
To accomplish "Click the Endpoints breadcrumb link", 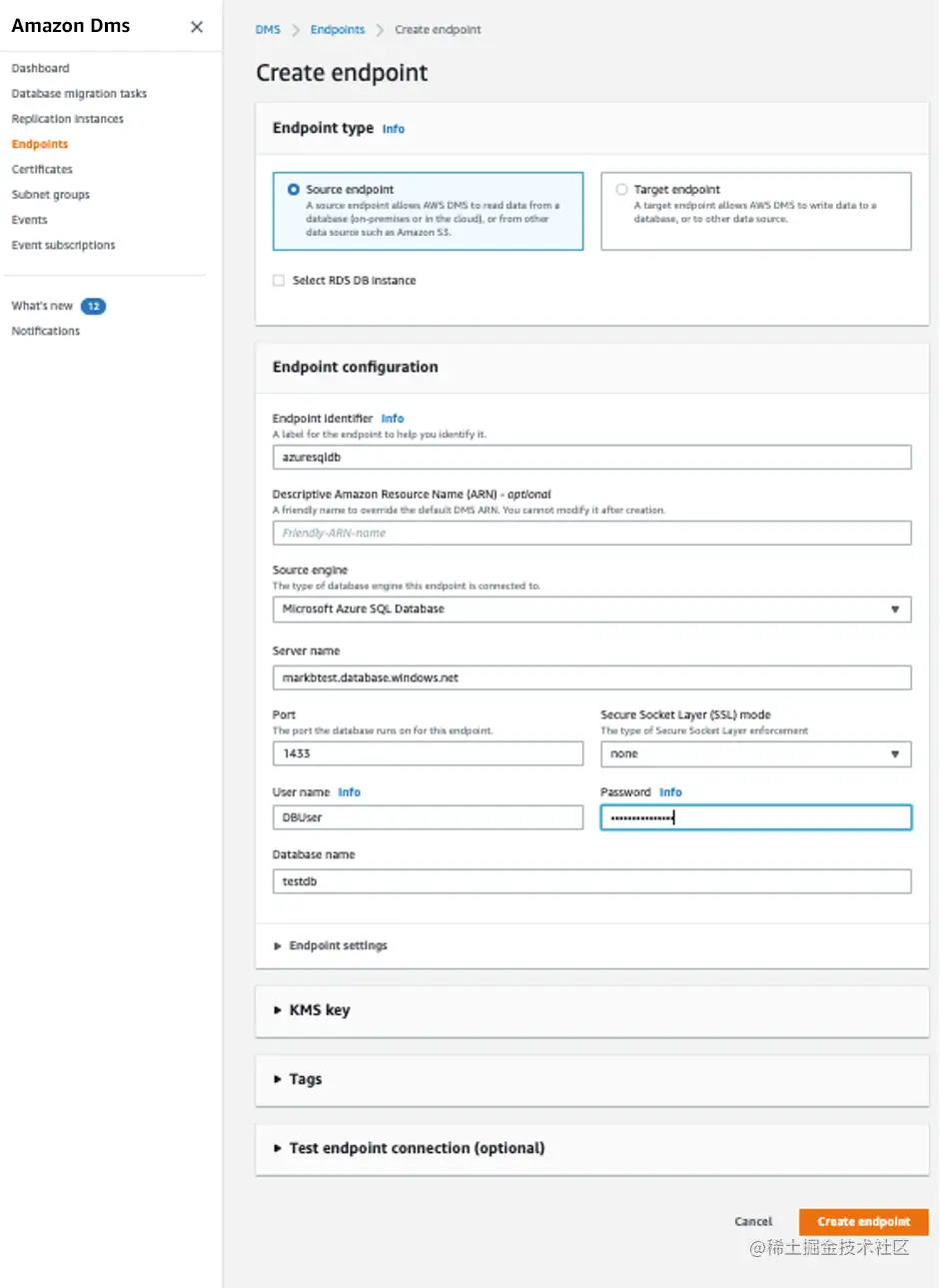I will (x=338, y=30).
